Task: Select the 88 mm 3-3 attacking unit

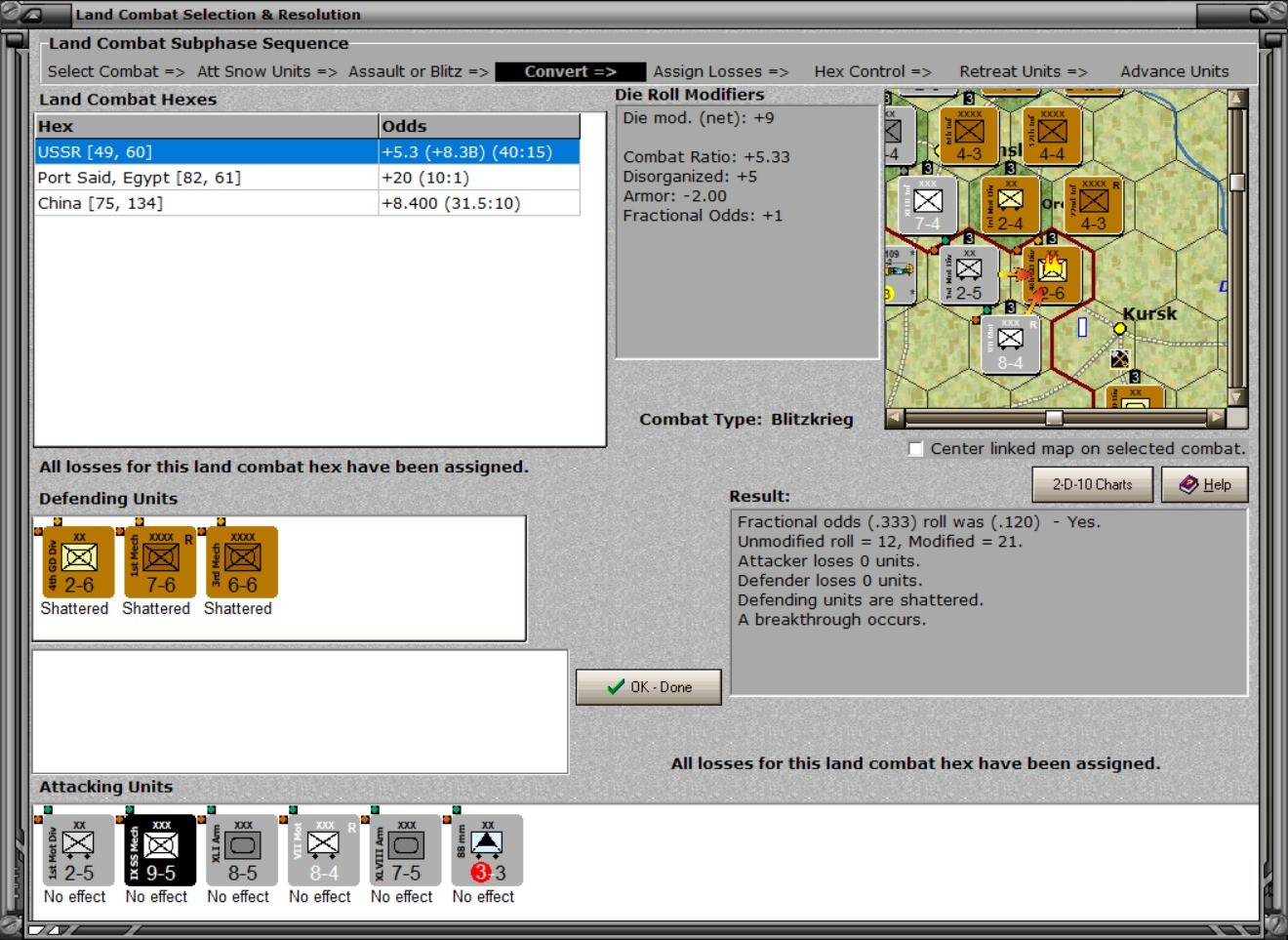Action: click(488, 850)
